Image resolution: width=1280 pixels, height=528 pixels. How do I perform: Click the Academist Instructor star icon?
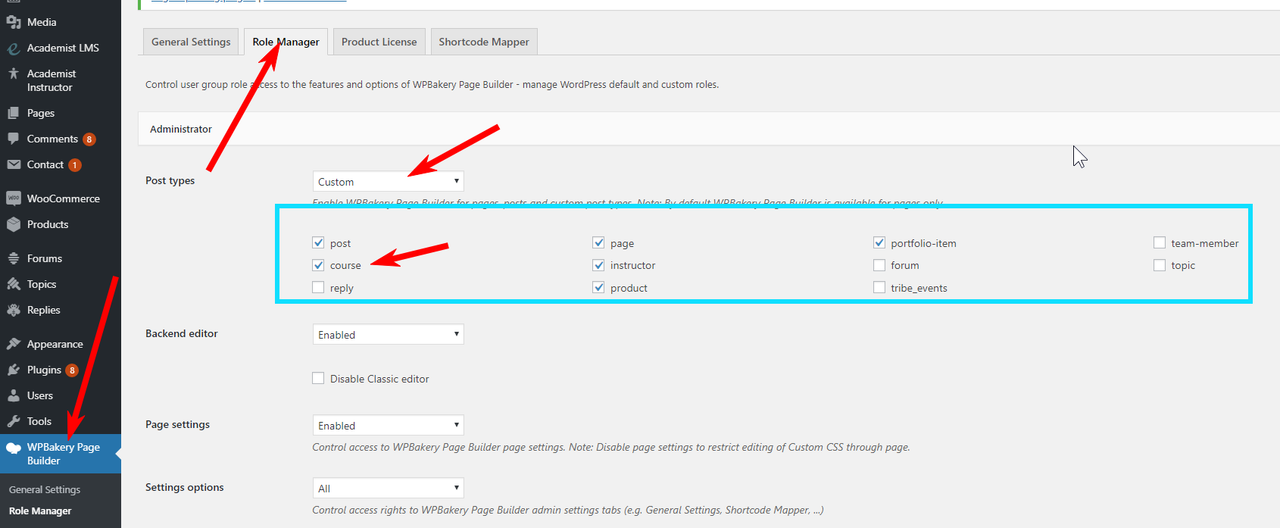(x=13, y=74)
